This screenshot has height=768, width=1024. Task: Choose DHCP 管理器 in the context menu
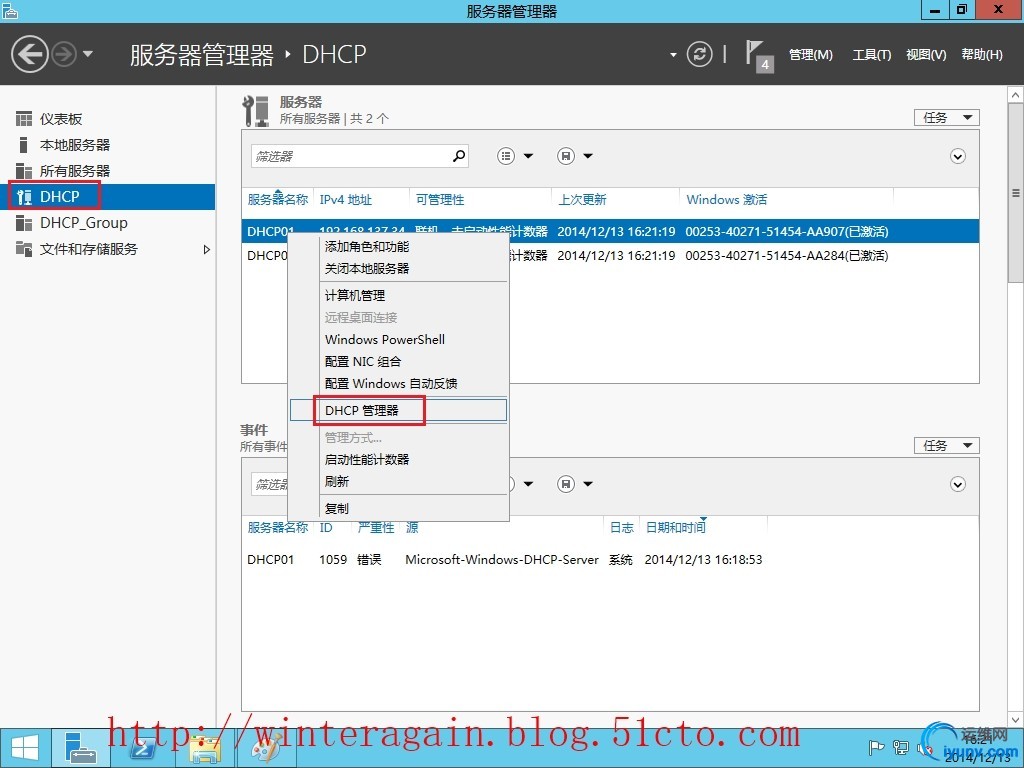pyautogui.click(x=398, y=411)
